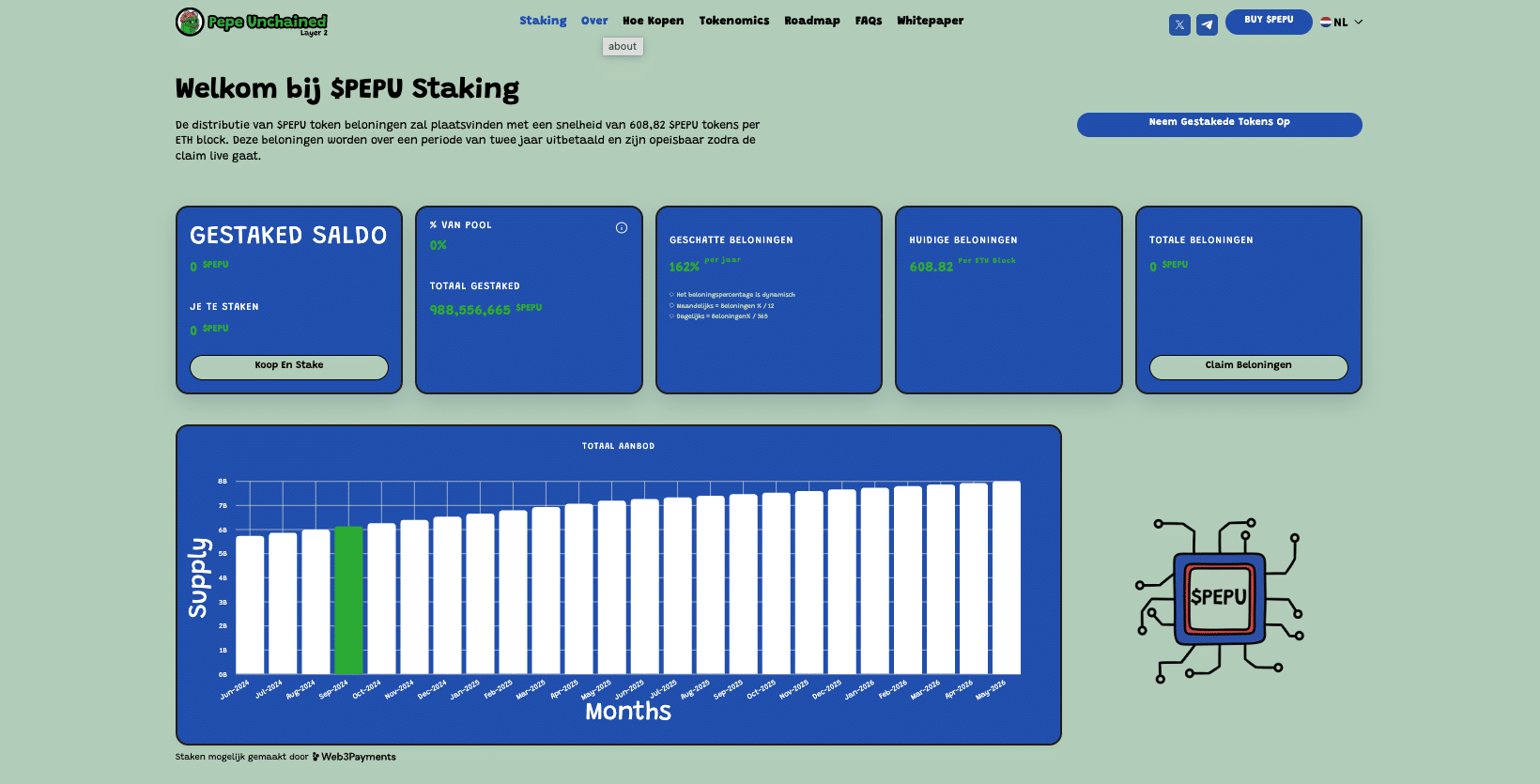Click the Oct-2024 axis label
Image resolution: width=1540 pixels, height=784 pixels.
[x=367, y=689]
